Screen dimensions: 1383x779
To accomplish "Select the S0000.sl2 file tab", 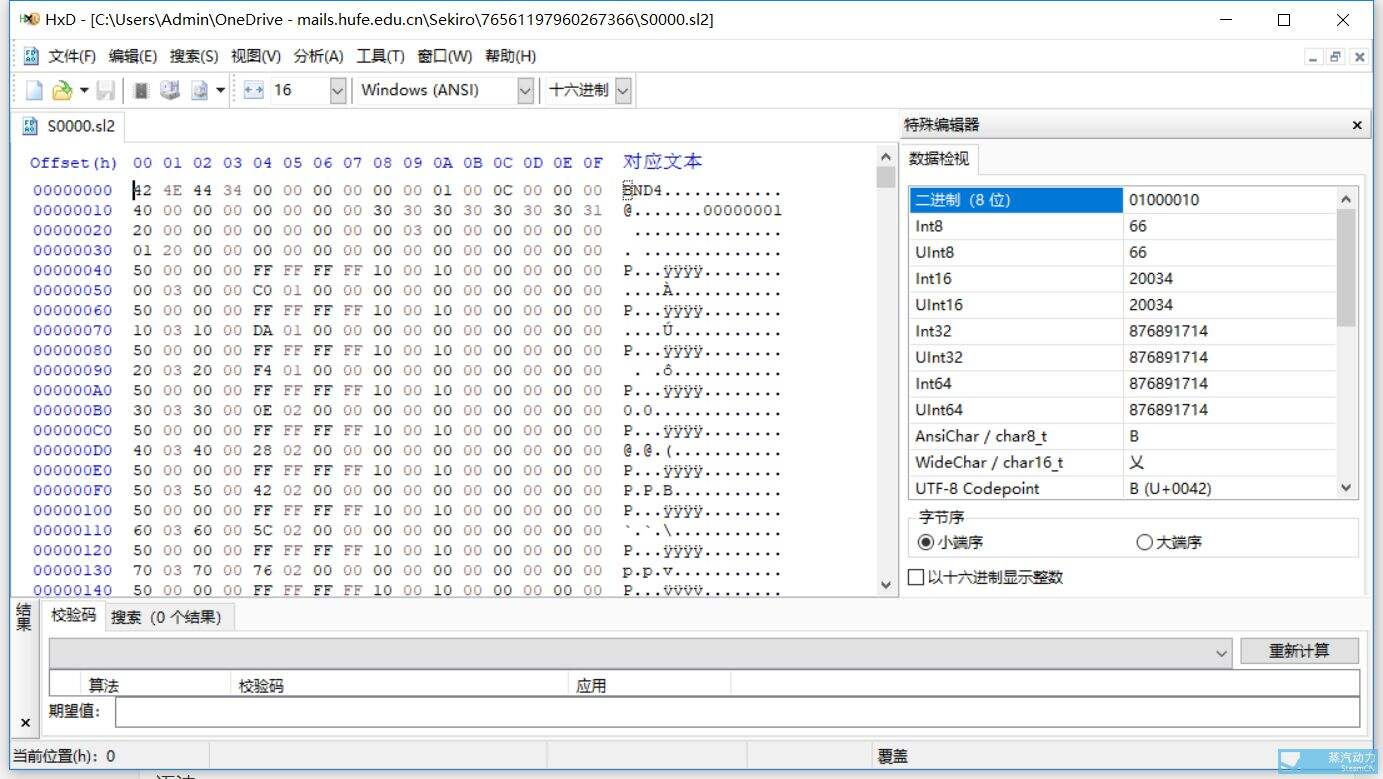I will point(68,126).
